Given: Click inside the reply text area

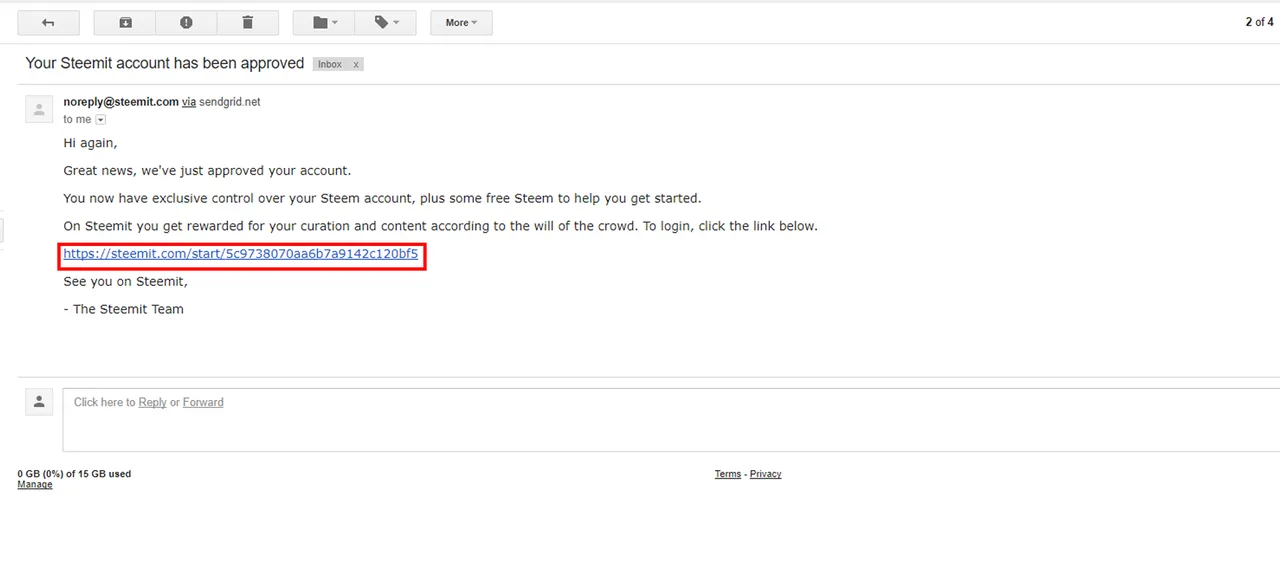Looking at the screenshot, I should pyautogui.click(x=670, y=420).
